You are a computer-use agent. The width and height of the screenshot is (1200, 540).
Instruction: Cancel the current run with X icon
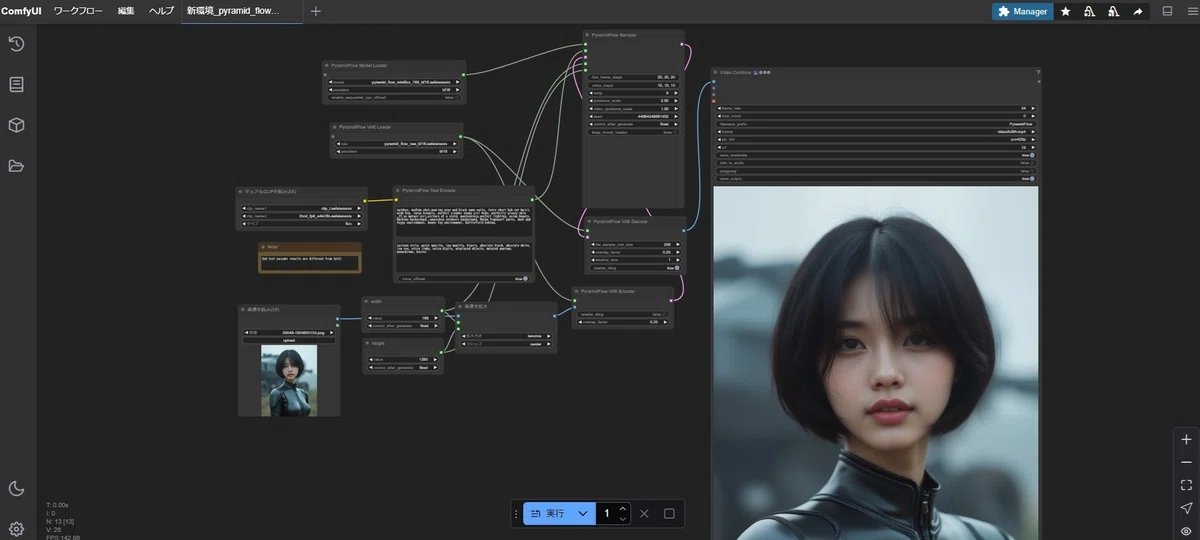644,513
